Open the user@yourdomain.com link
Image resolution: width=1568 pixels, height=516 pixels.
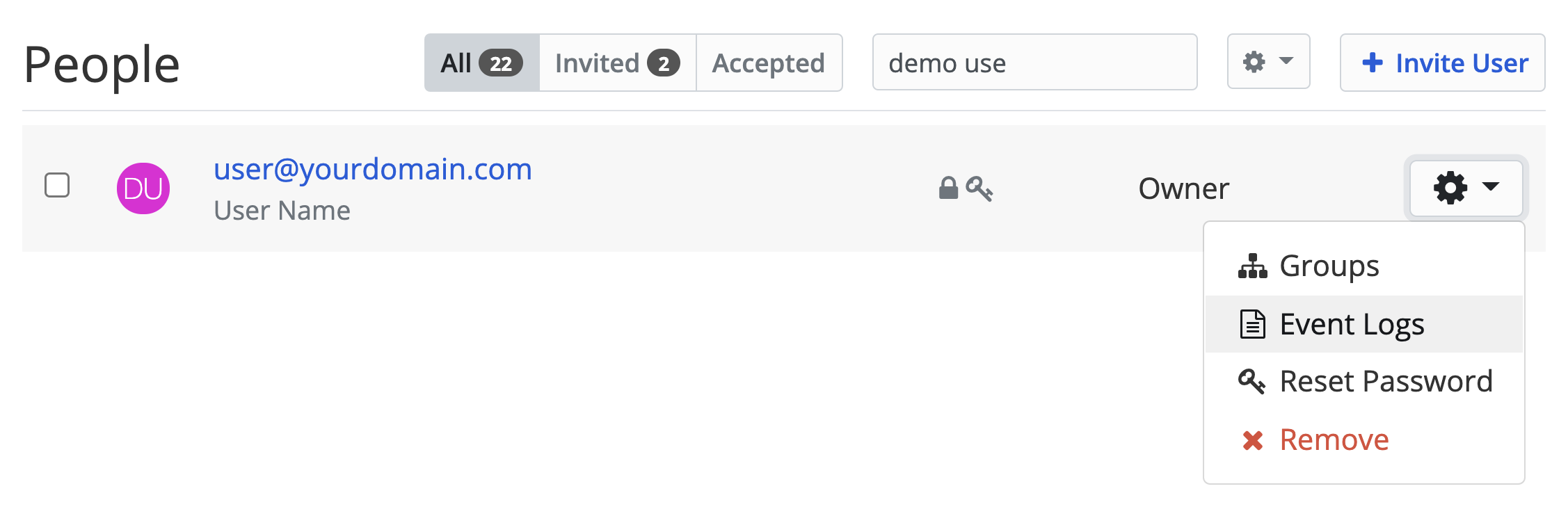coord(373,169)
